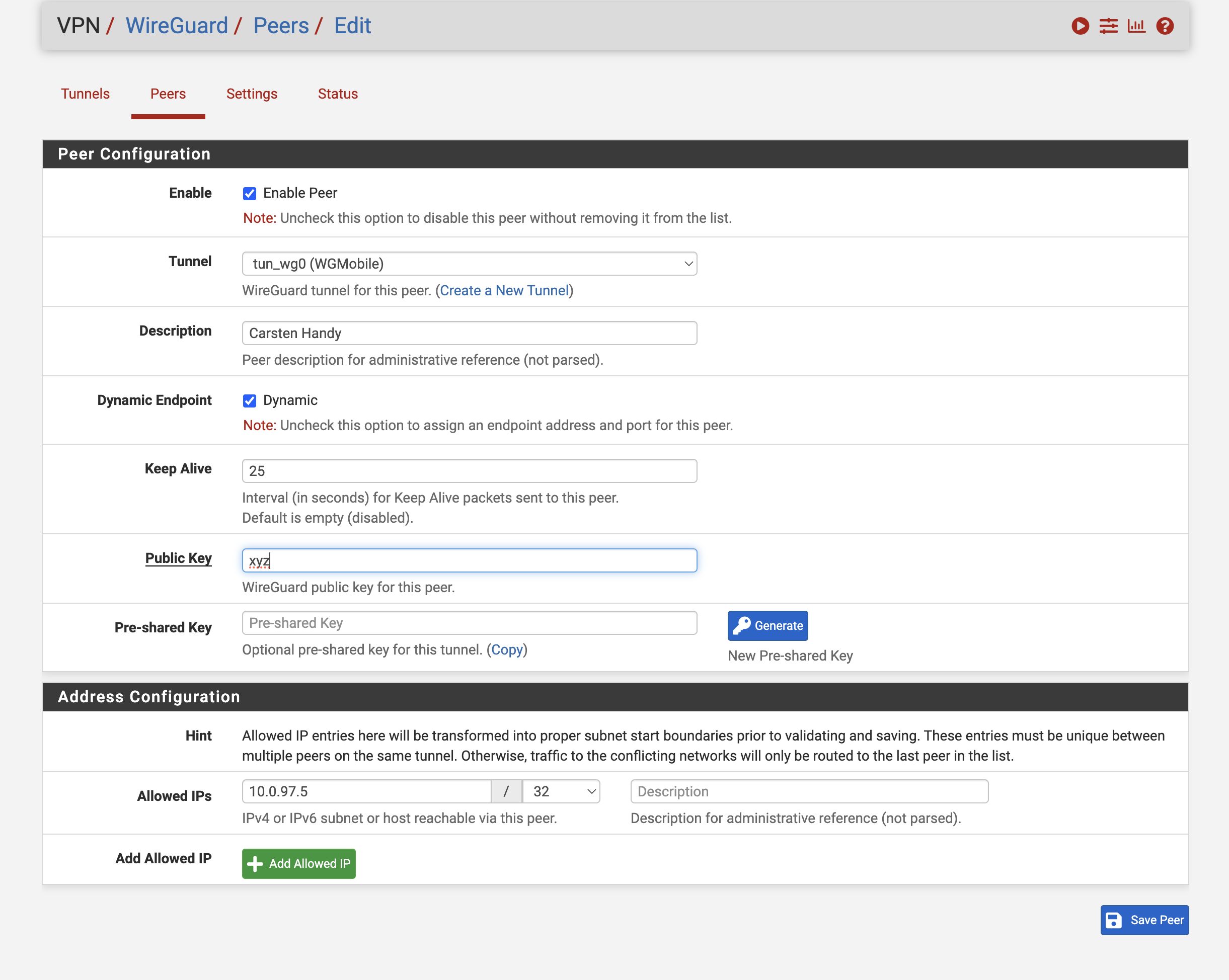Toggle the Dynamic endpoint checkbox
This screenshot has height=980, width=1229.
coord(249,401)
